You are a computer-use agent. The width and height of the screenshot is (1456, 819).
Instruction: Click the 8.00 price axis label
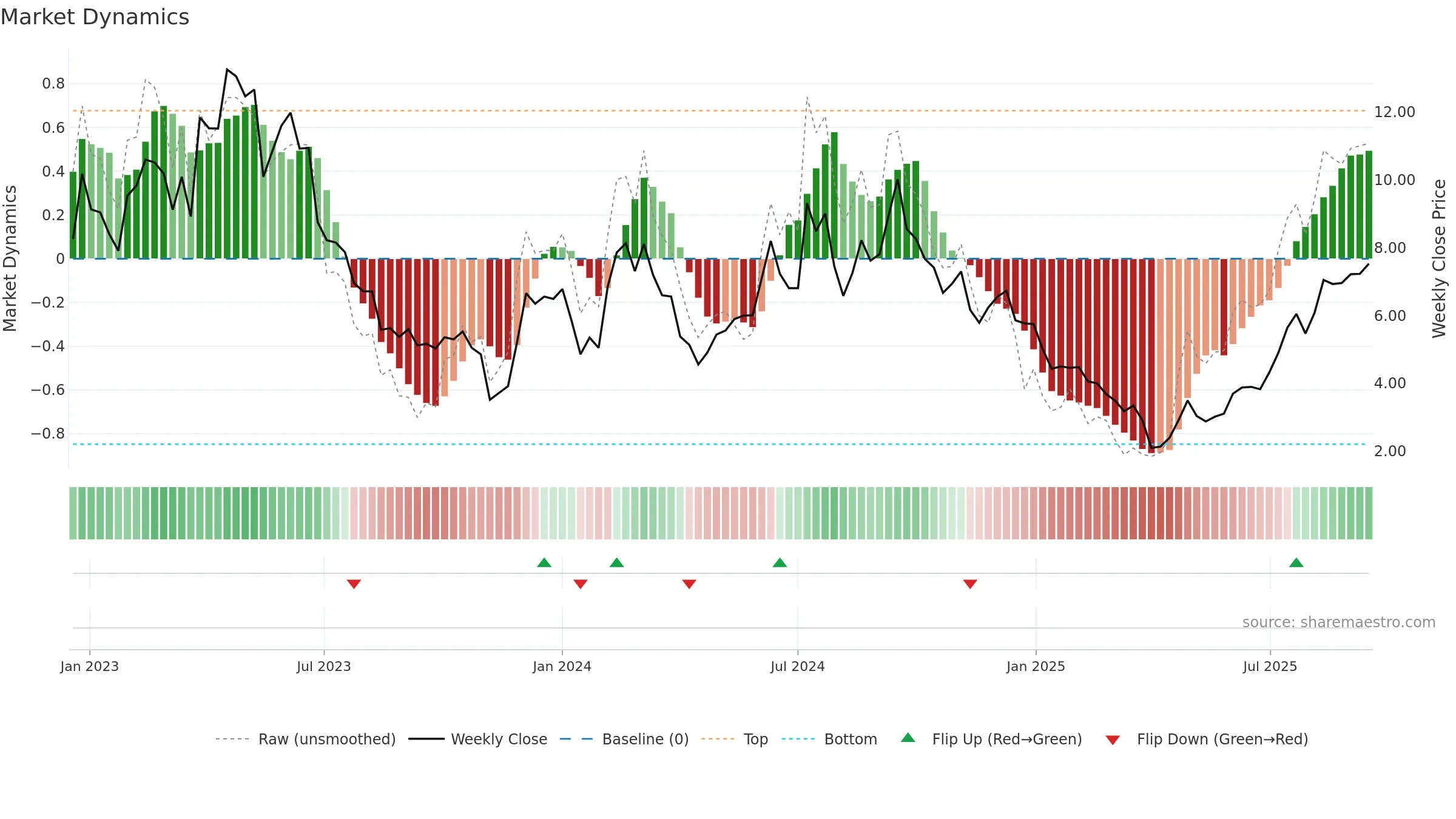(x=1390, y=248)
